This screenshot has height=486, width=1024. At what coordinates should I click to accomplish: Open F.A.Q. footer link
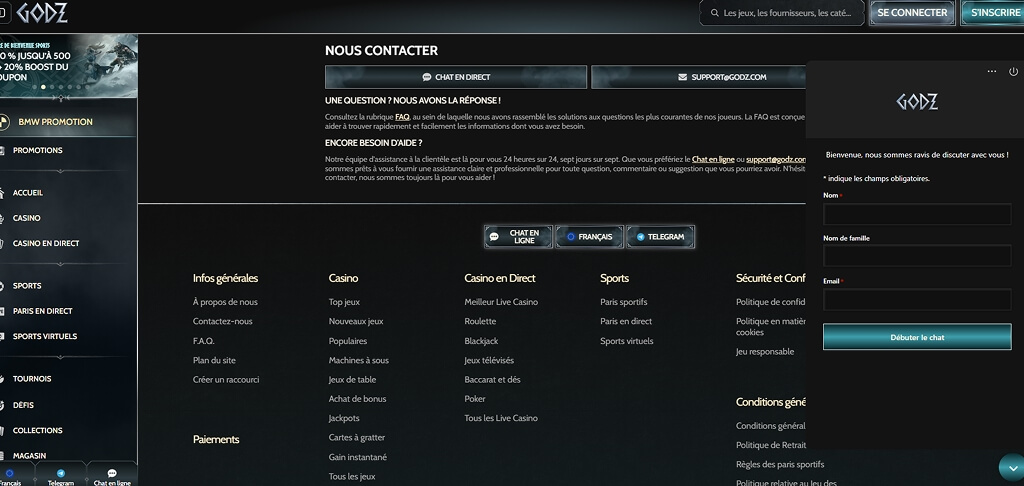(204, 341)
